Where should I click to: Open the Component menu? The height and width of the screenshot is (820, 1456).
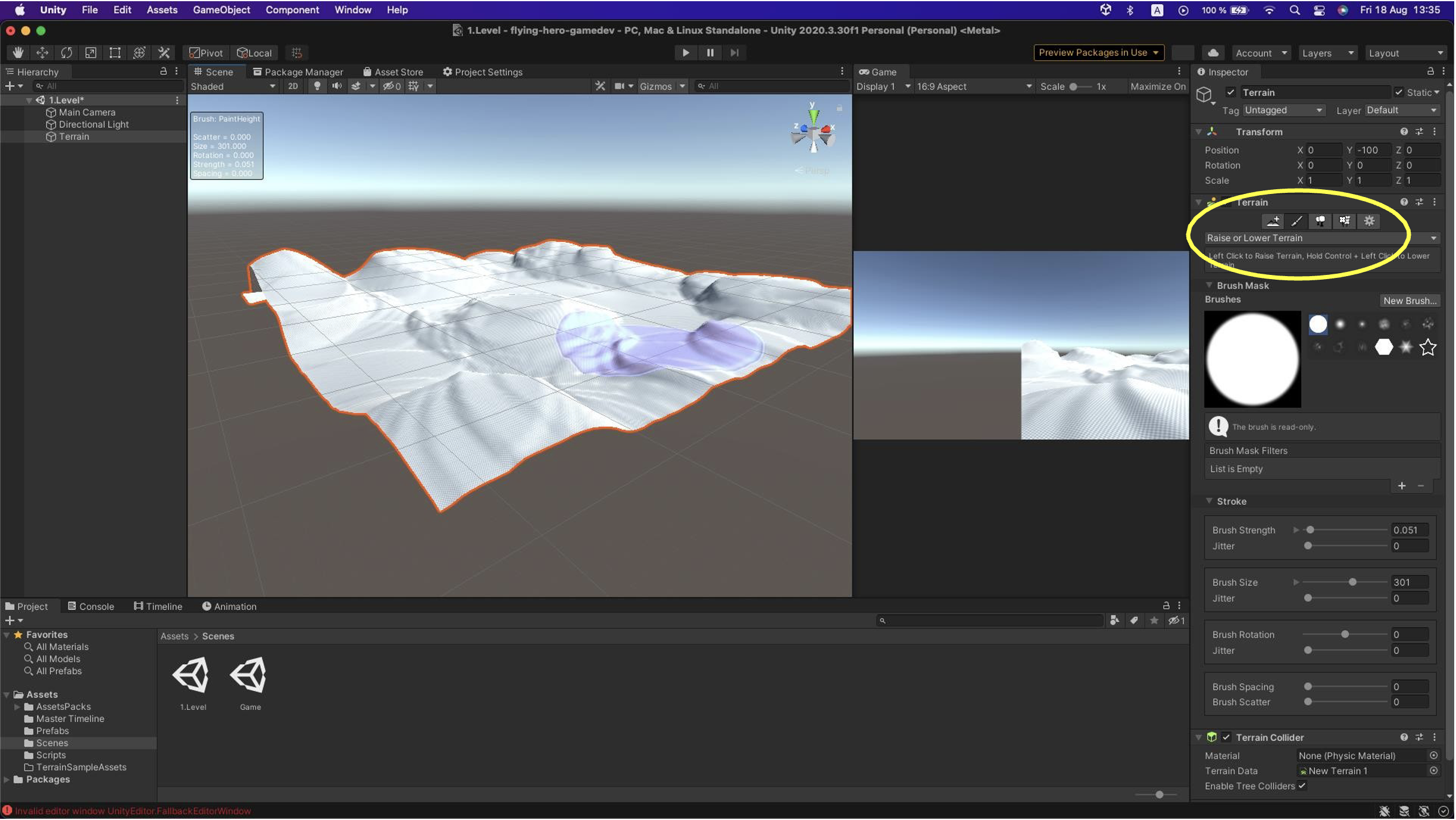292,10
